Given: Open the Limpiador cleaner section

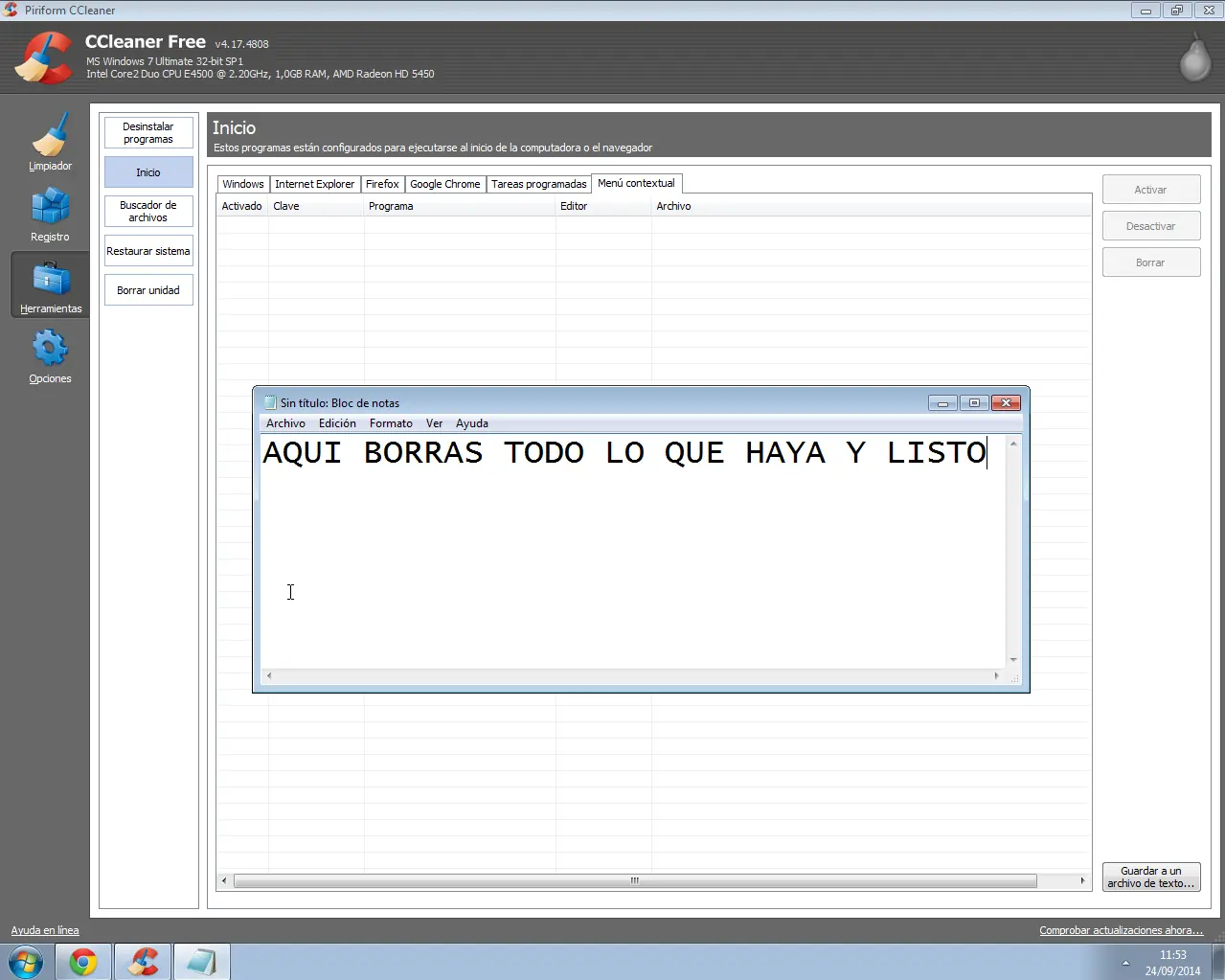Looking at the screenshot, I should click(50, 142).
